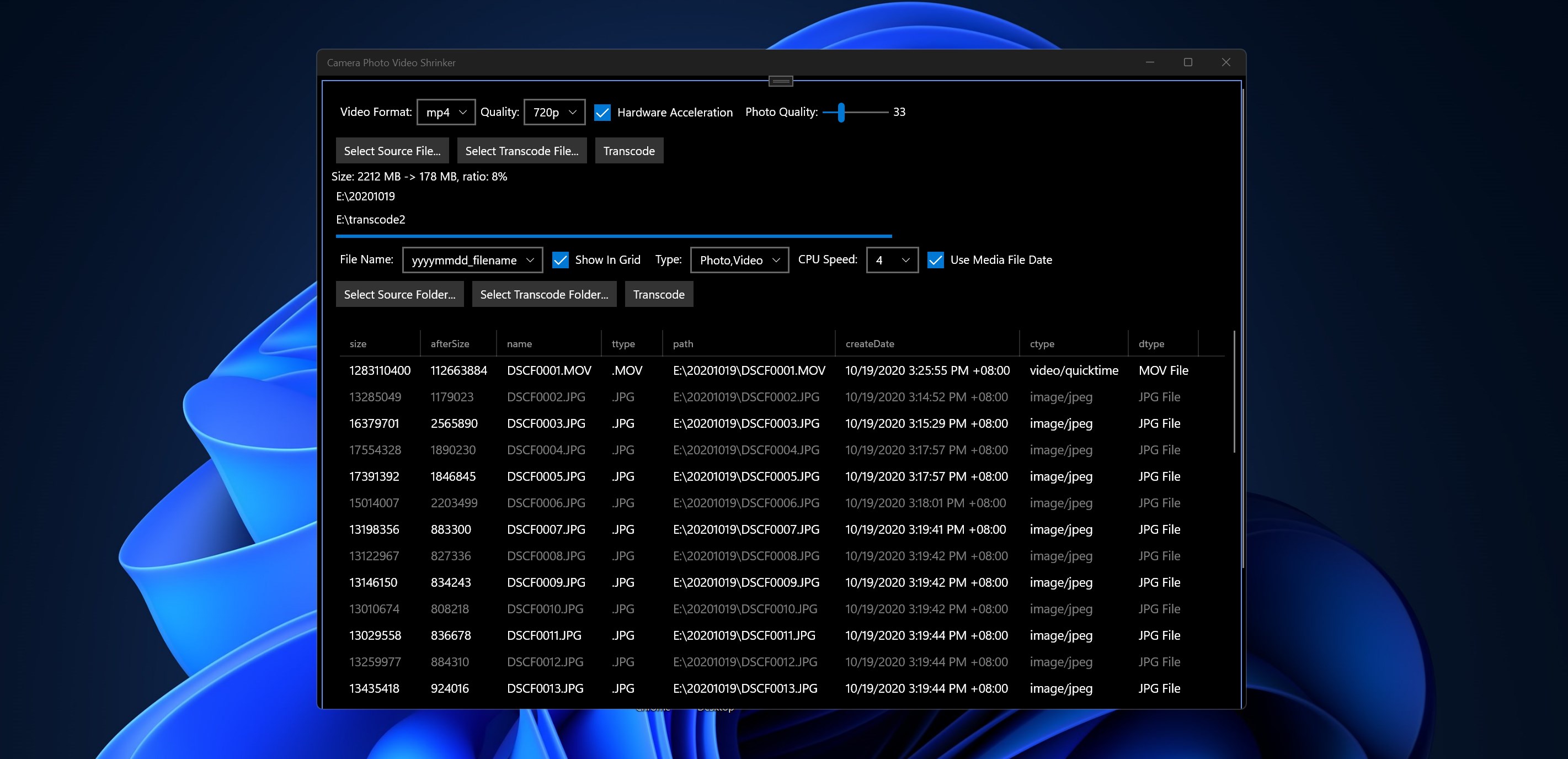The image size is (1568, 759).
Task: Disable Hardware Acceleration checkbox
Action: click(602, 113)
